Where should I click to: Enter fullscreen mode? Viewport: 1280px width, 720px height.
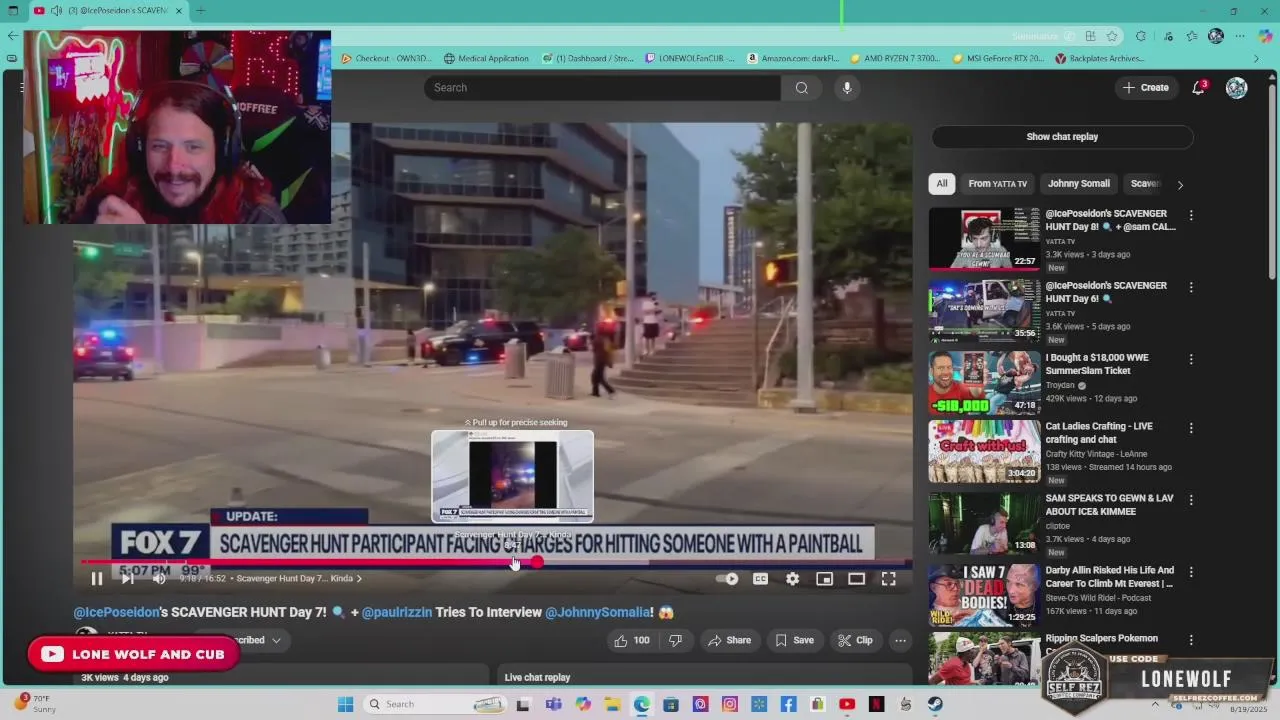888,579
